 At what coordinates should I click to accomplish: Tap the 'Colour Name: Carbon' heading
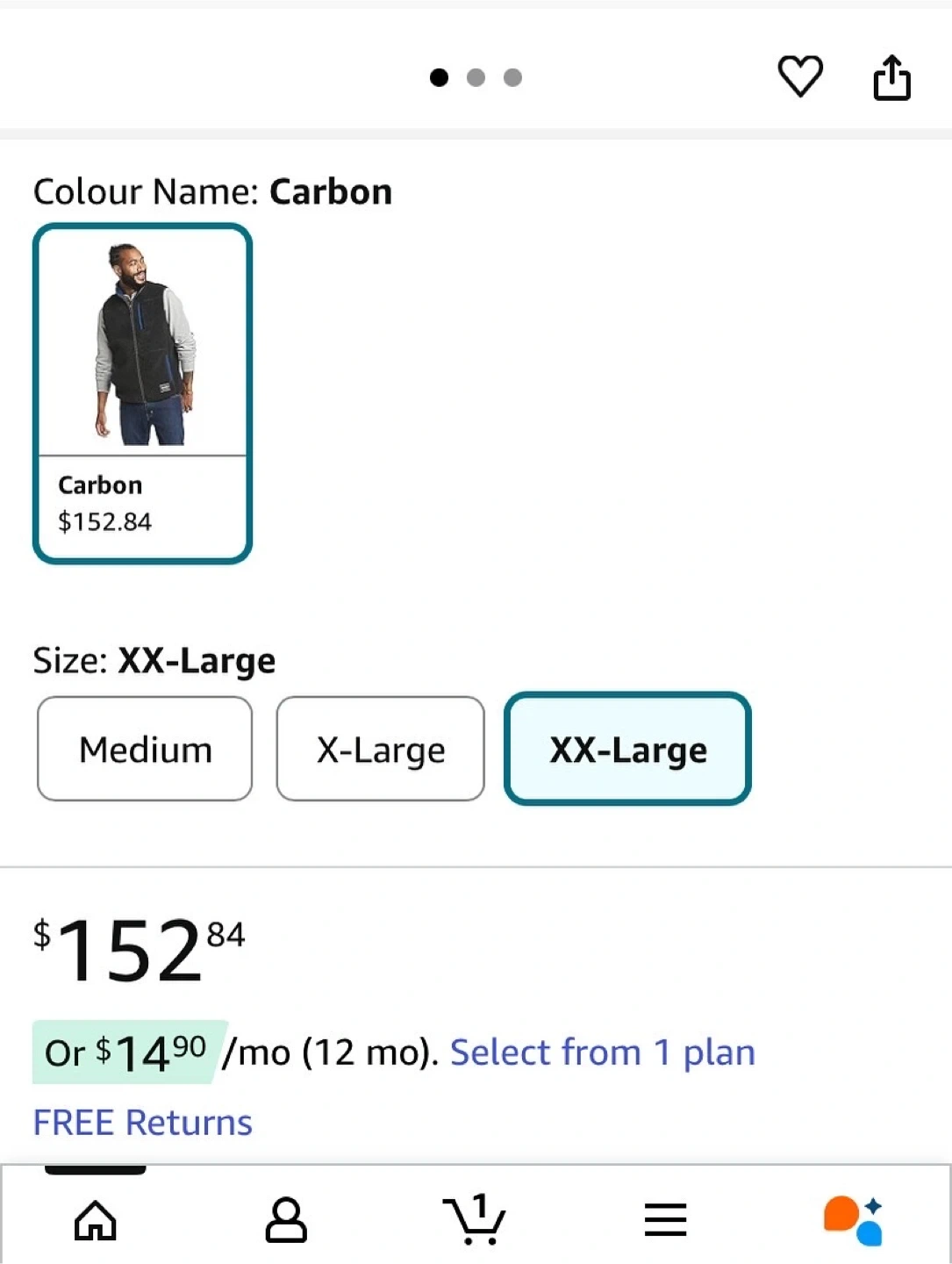pos(212,191)
